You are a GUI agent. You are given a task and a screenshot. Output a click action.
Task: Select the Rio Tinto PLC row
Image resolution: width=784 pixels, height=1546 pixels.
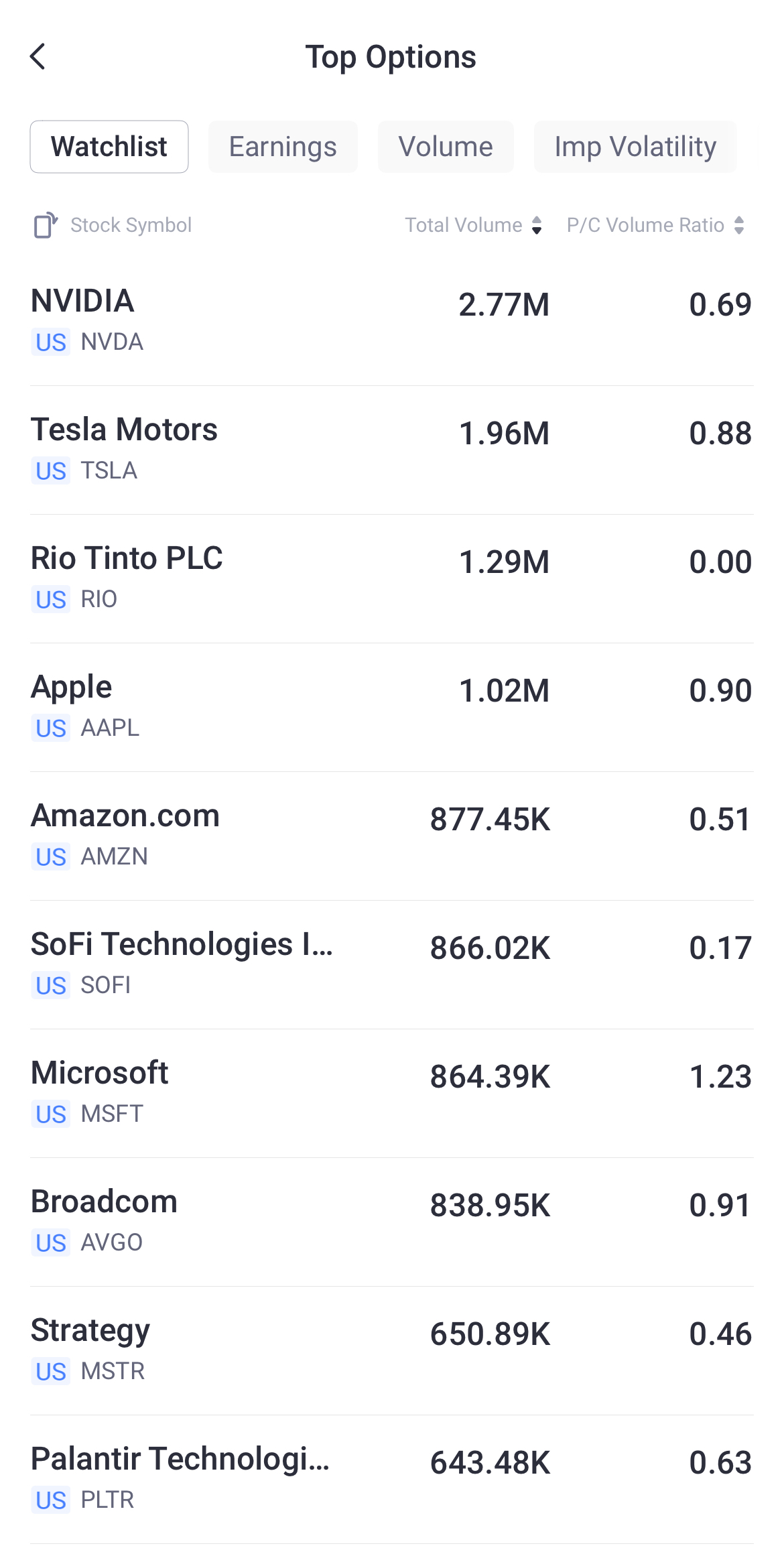click(x=392, y=578)
